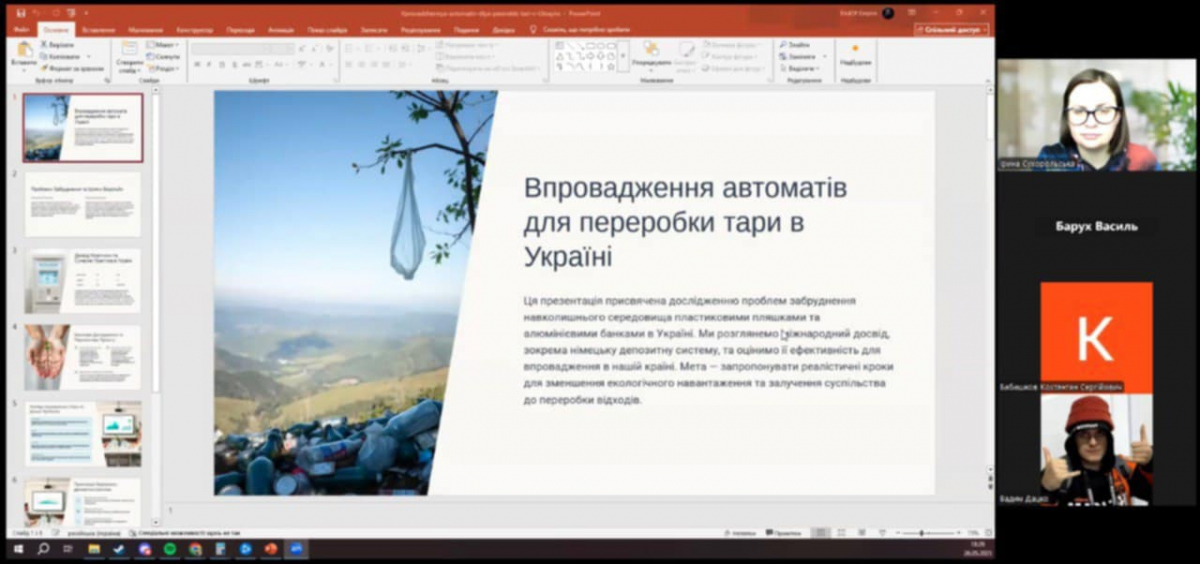This screenshot has height=564, width=1200.
Task: Switch to PowerPoint orange taskbar icon
Action: pos(270,549)
